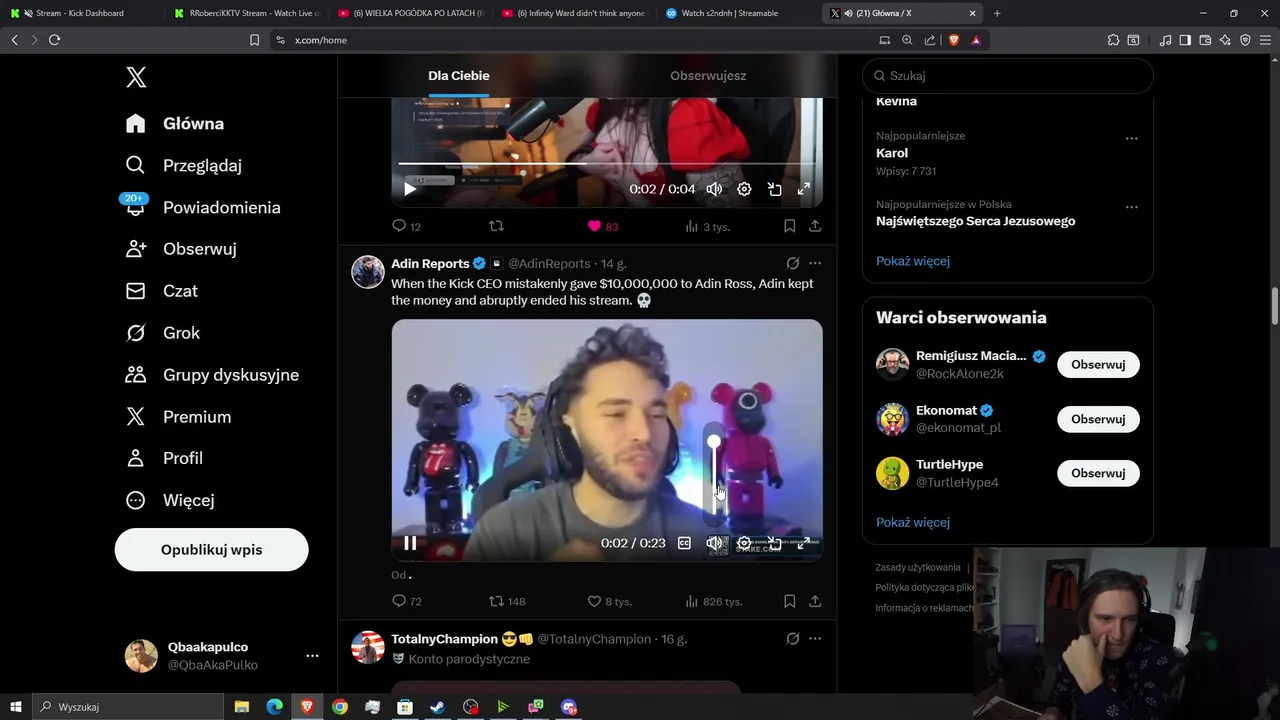Open the Adin Reports display name

(430, 264)
